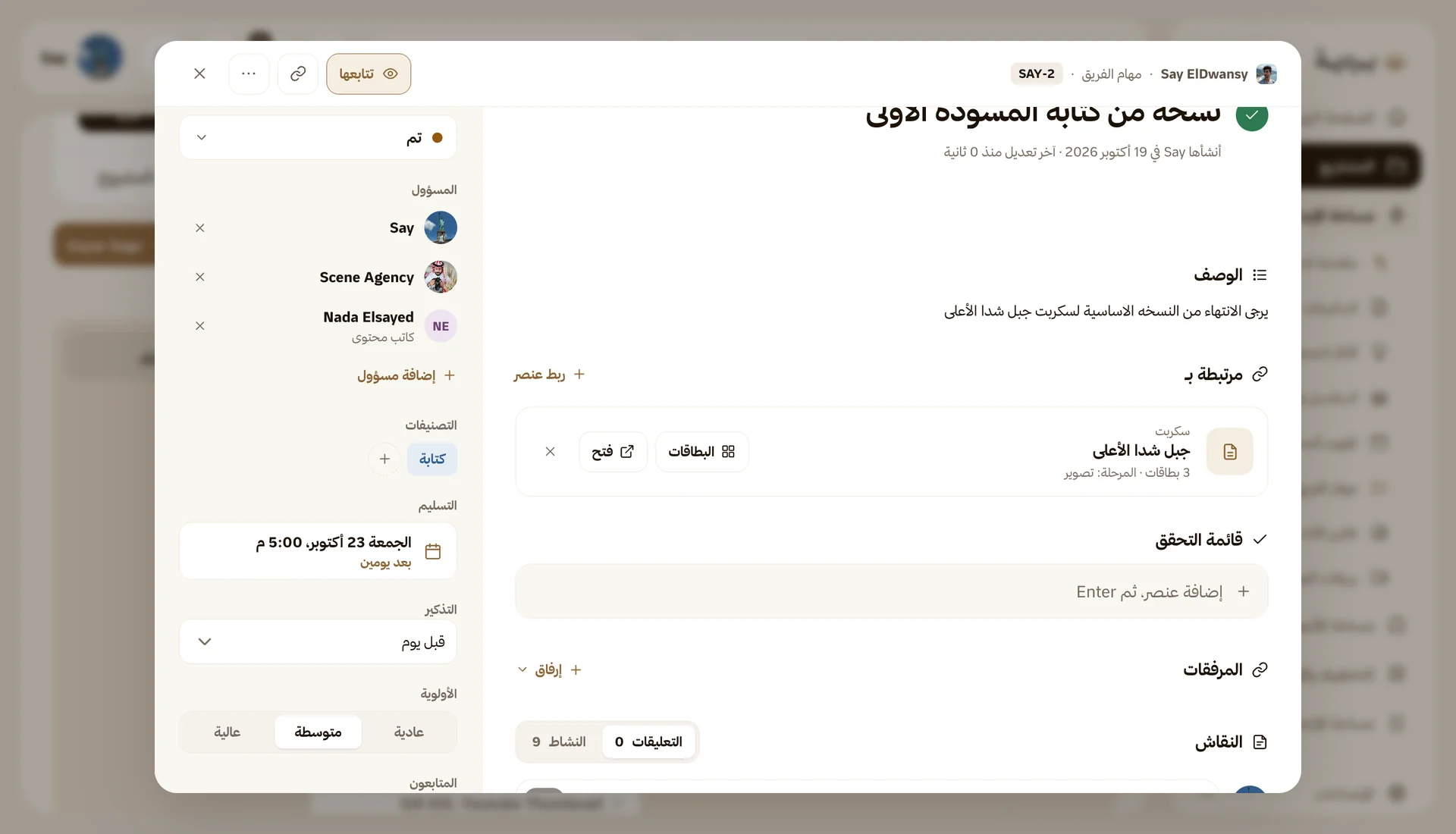Click the calendar icon in التسليم
The image size is (1456, 834).
[x=433, y=551]
